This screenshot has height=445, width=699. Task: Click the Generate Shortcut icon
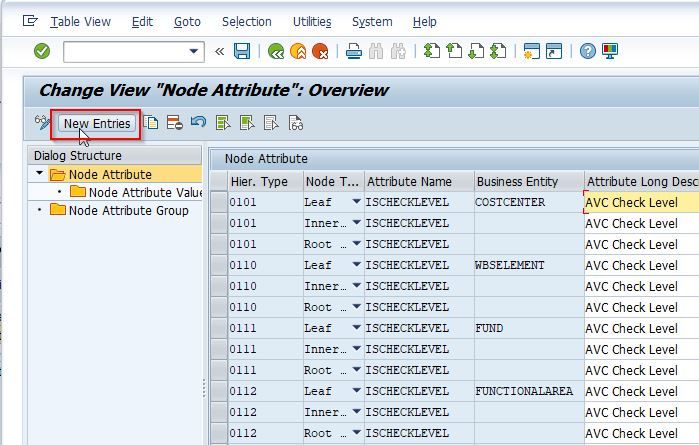click(x=554, y=51)
